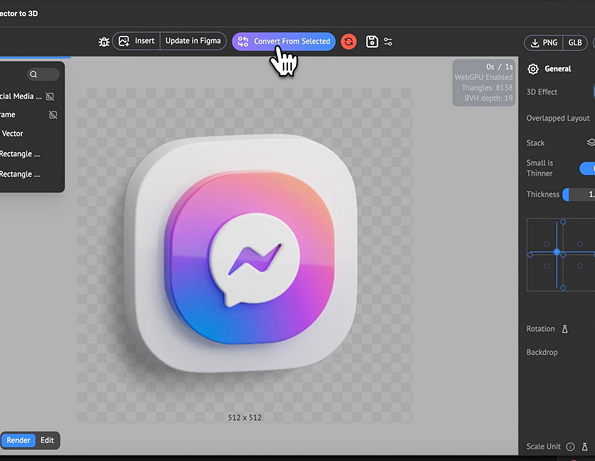
Task: Export as GLB
Action: pyautogui.click(x=575, y=42)
